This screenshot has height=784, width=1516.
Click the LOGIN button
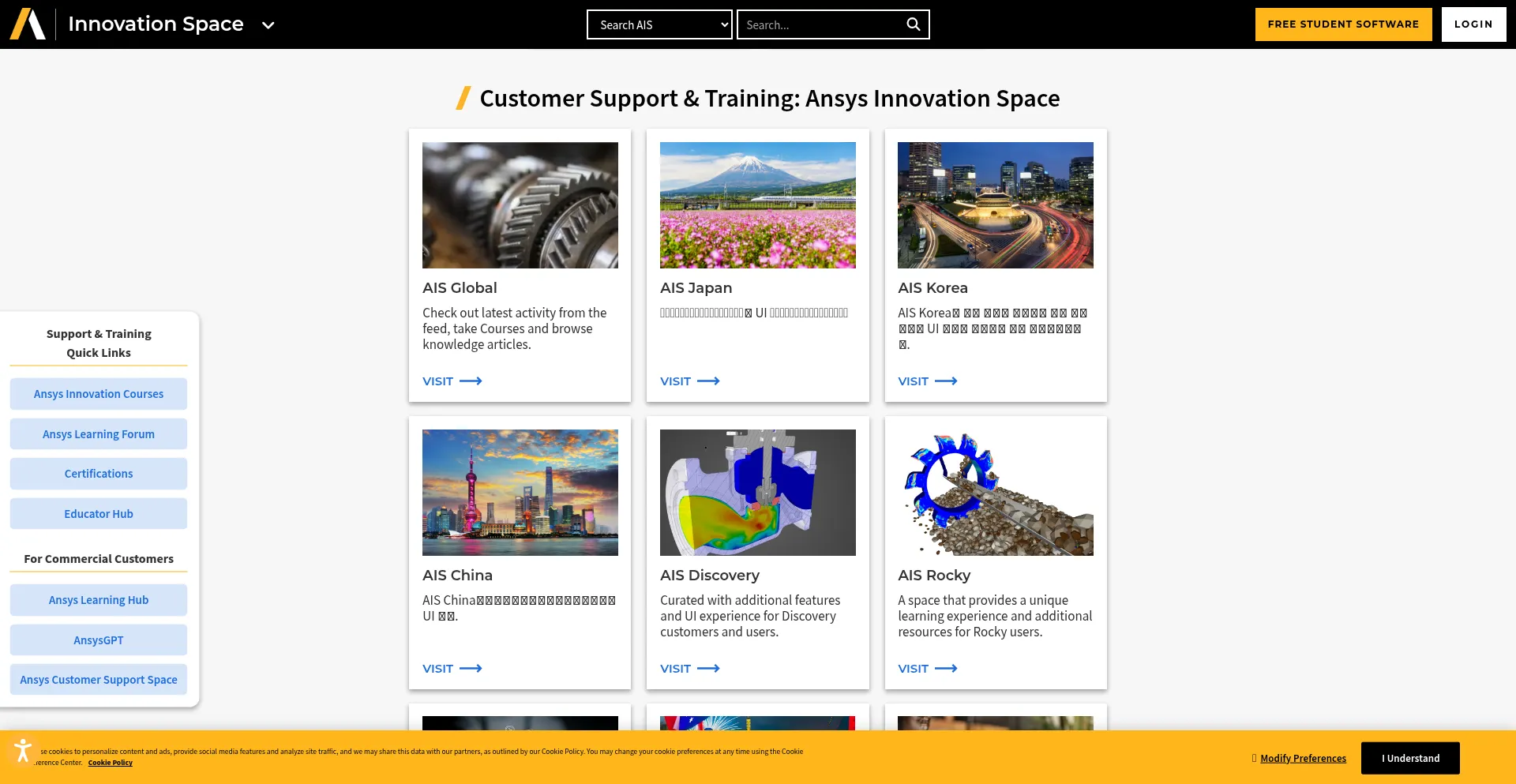pyautogui.click(x=1473, y=24)
